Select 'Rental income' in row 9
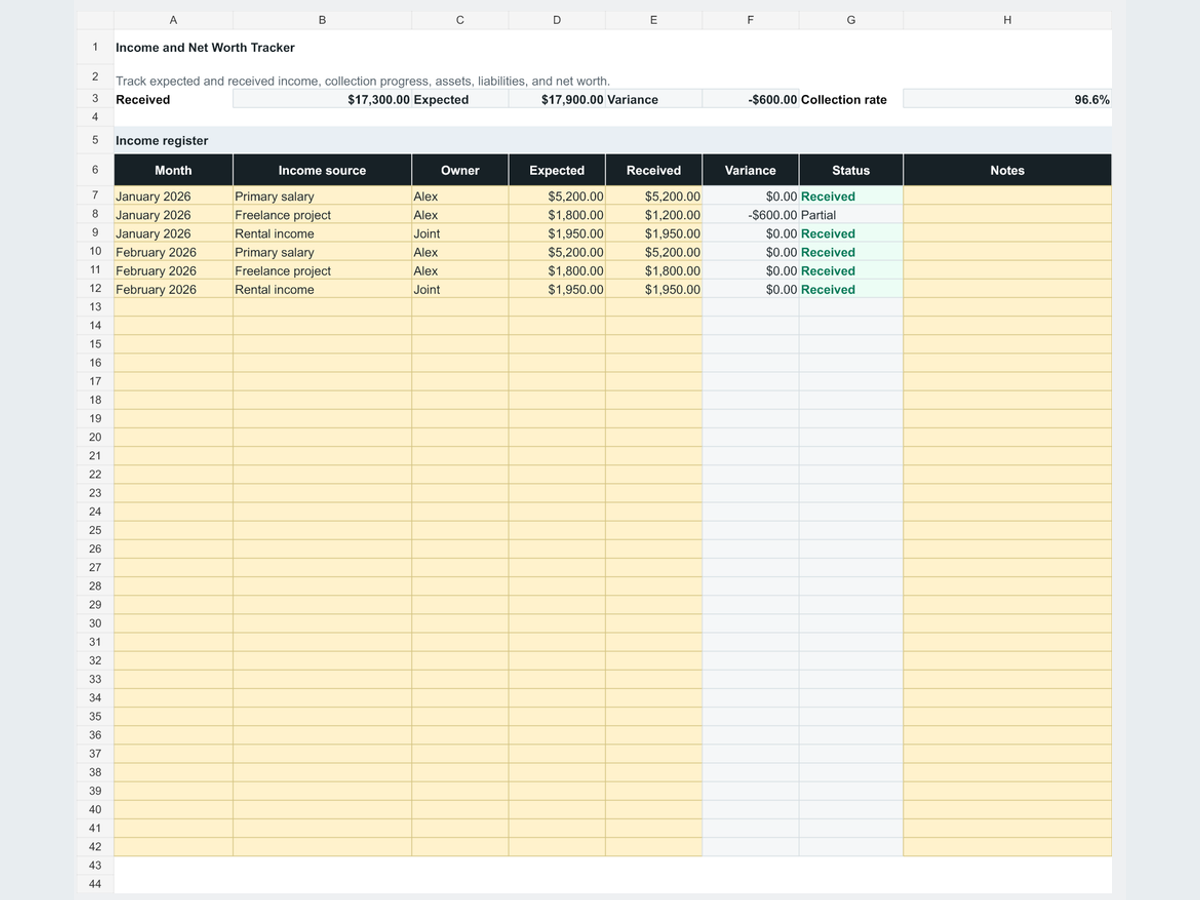The height and width of the screenshot is (900, 1200). [x=322, y=233]
